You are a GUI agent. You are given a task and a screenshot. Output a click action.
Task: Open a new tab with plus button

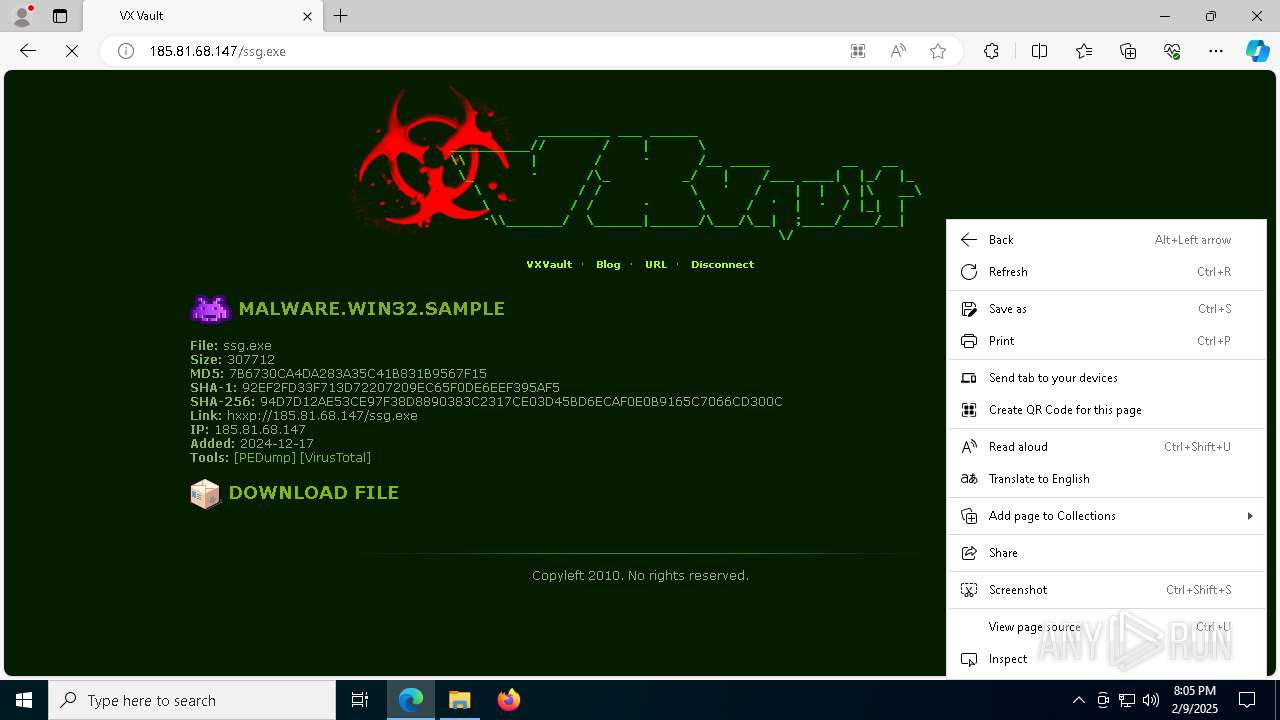341,16
